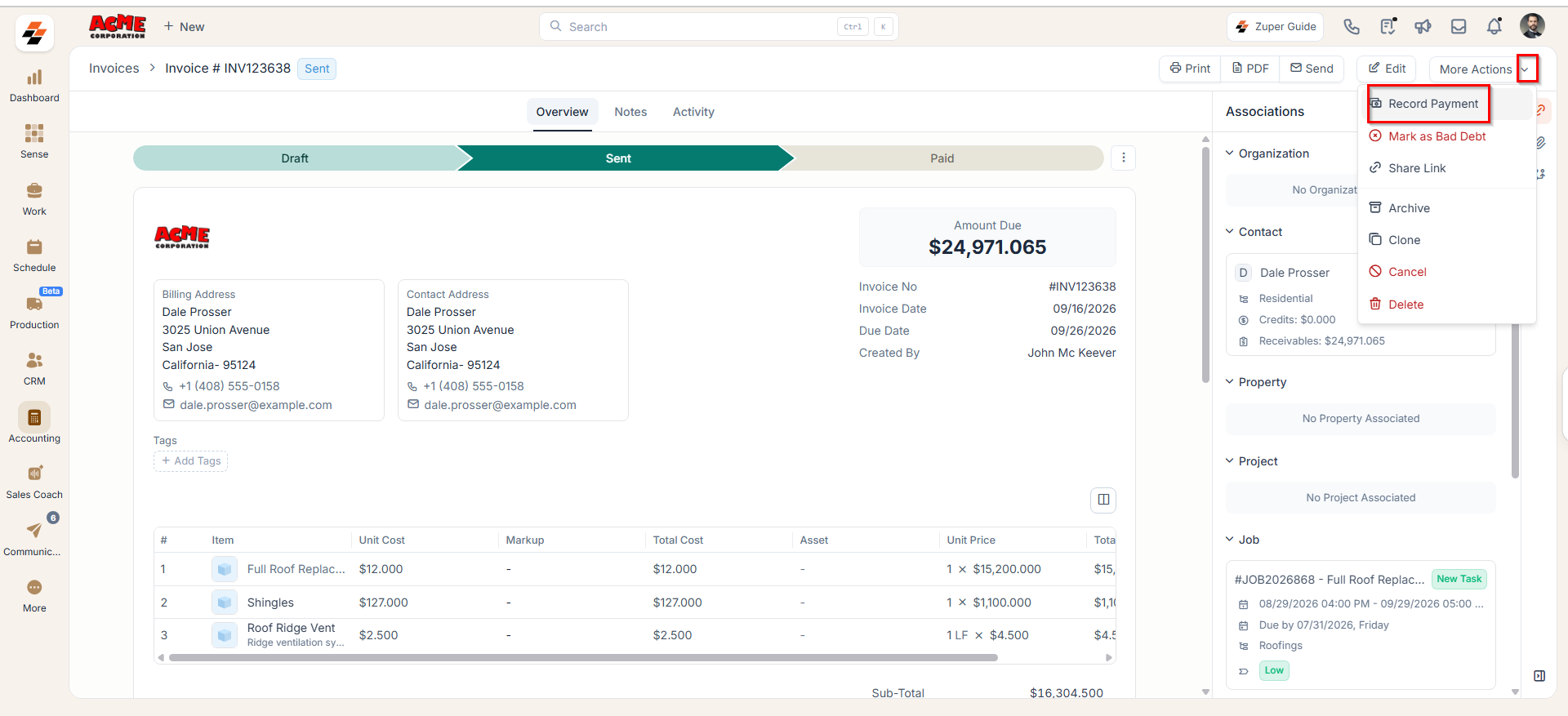Toggle the side panel icon at bottom right
The image size is (1568, 716).
1539,676
